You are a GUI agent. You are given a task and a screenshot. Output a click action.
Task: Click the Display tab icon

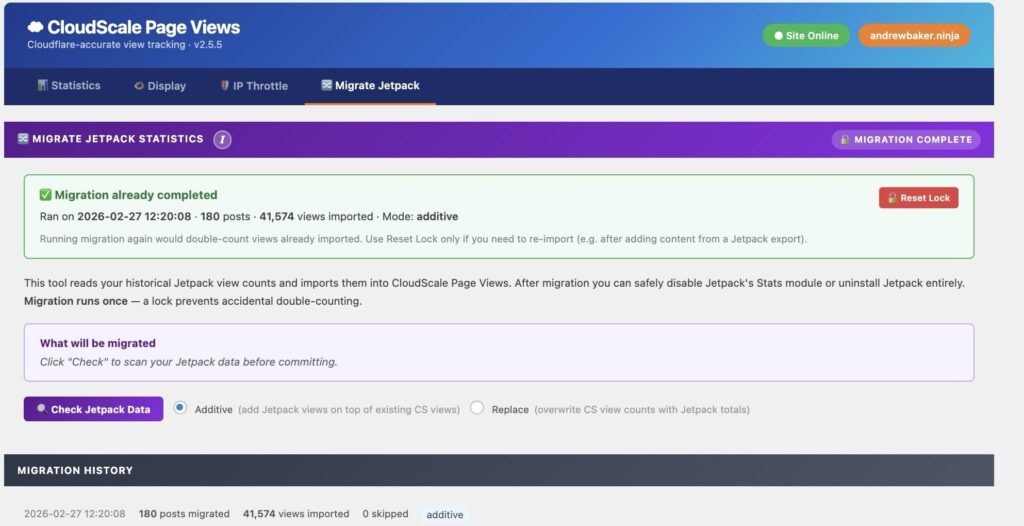pos(139,86)
